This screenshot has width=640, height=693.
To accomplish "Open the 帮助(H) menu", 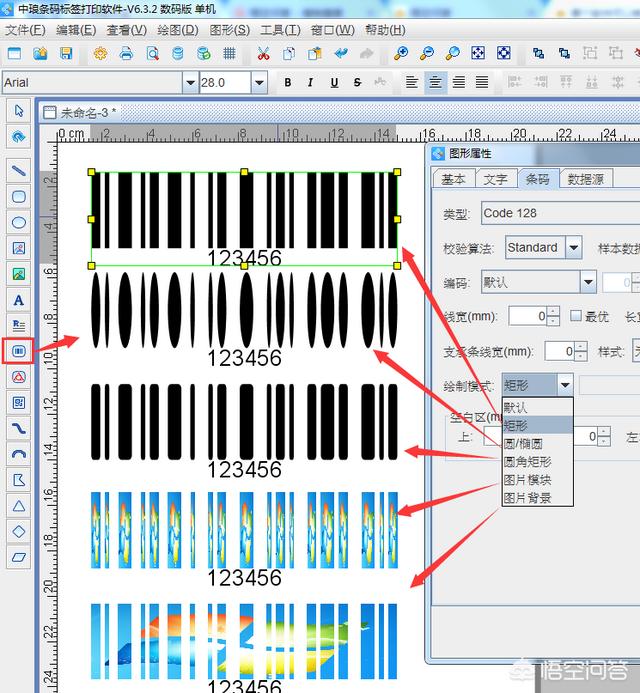I will click(385, 30).
